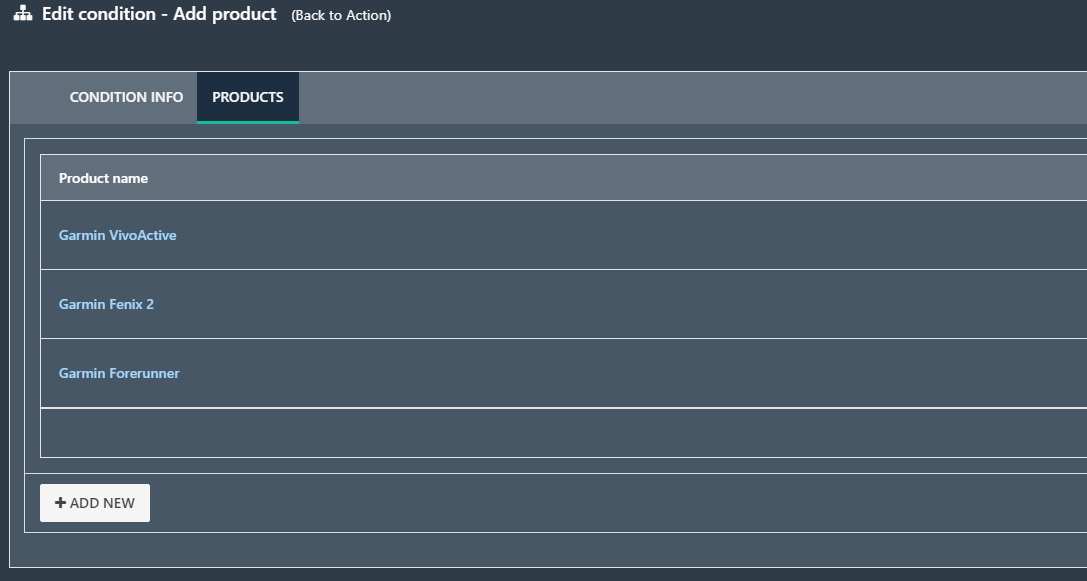Open the Garmin Fenix 2 product link

[x=106, y=304]
